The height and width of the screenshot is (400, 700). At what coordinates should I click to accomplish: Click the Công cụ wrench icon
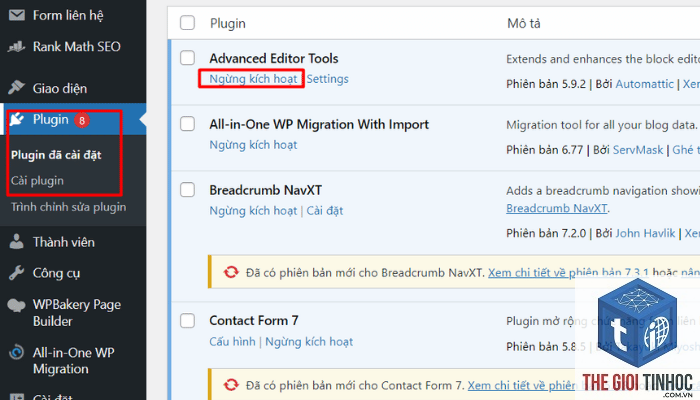(17, 273)
